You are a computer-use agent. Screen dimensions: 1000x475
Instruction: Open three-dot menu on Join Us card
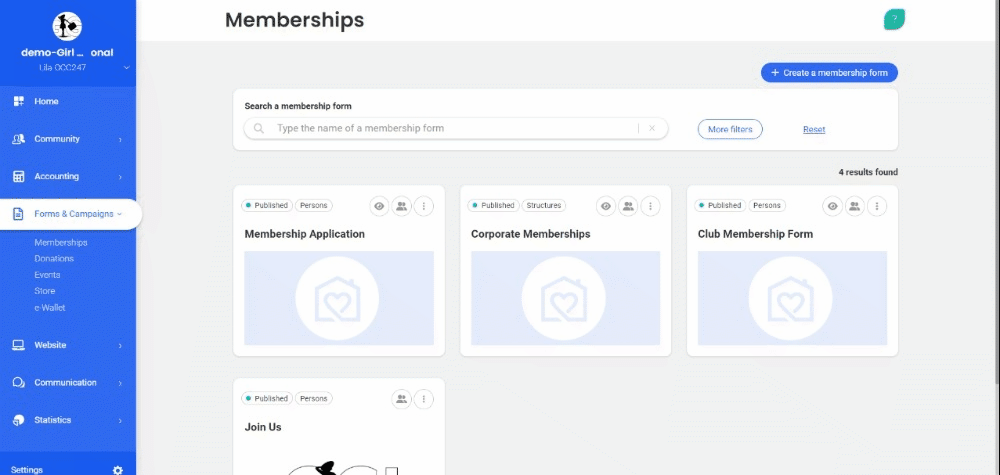[x=424, y=399]
